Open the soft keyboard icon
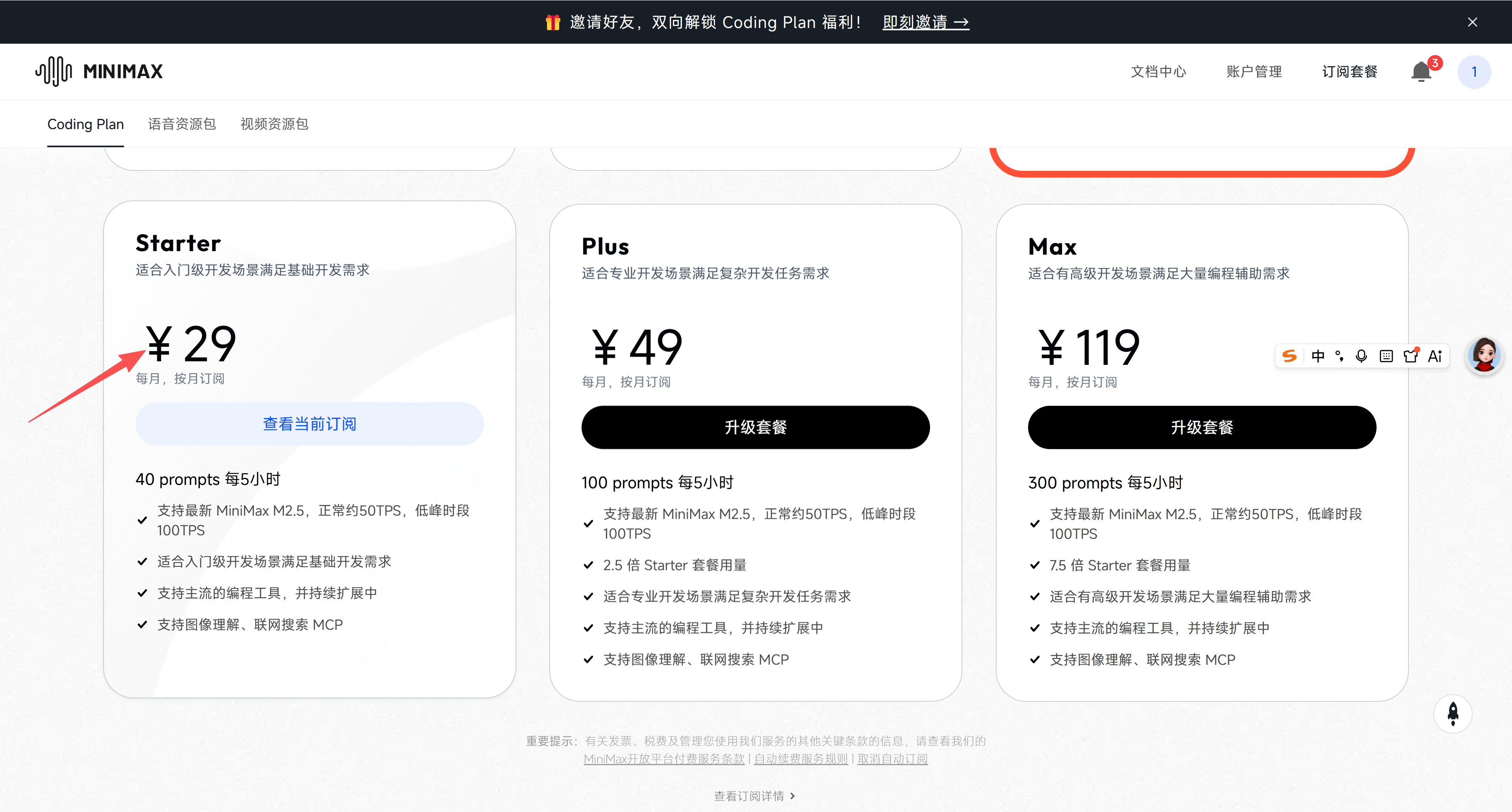Image resolution: width=1512 pixels, height=812 pixels. (x=1386, y=356)
